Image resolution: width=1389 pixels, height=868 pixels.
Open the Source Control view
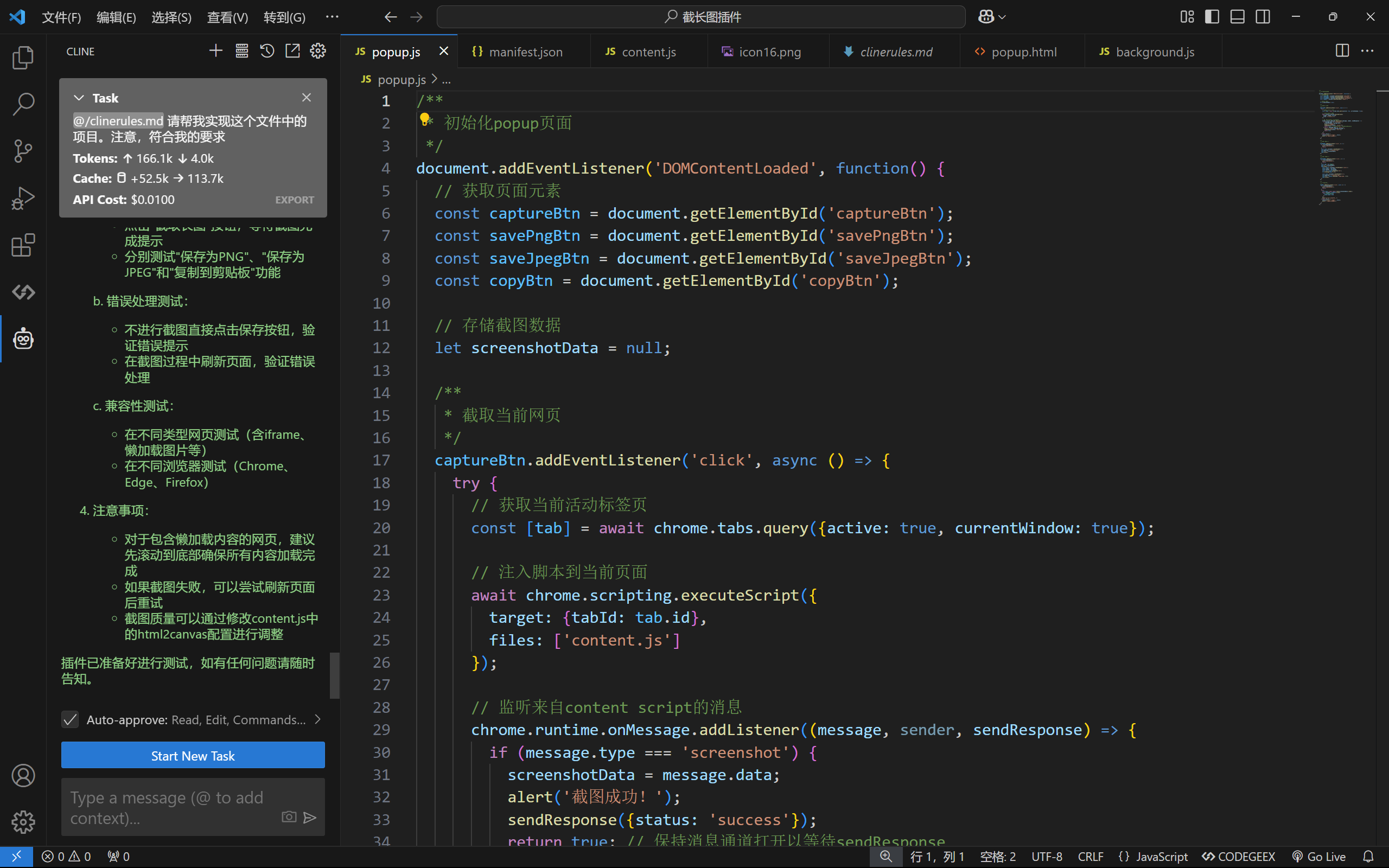23,151
